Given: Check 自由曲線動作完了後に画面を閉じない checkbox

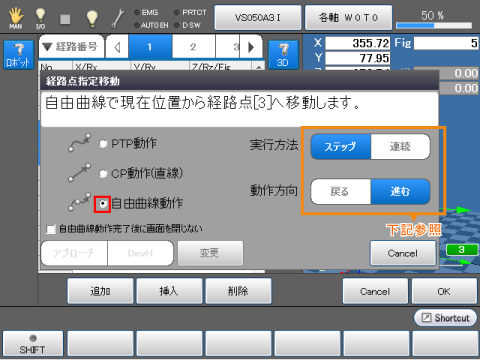Looking at the screenshot, I should click(x=51, y=229).
